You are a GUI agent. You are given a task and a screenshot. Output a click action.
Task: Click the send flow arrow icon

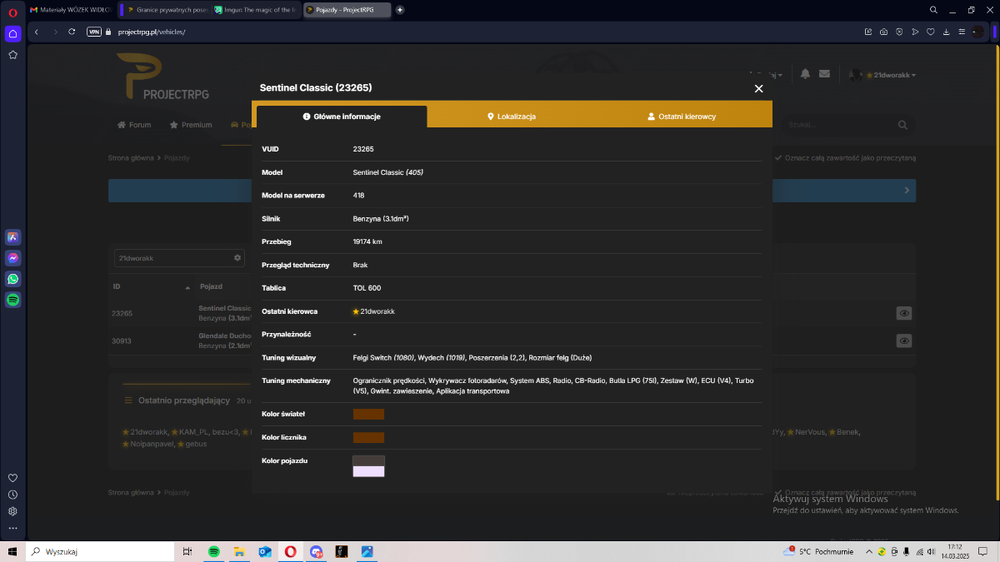(915, 32)
